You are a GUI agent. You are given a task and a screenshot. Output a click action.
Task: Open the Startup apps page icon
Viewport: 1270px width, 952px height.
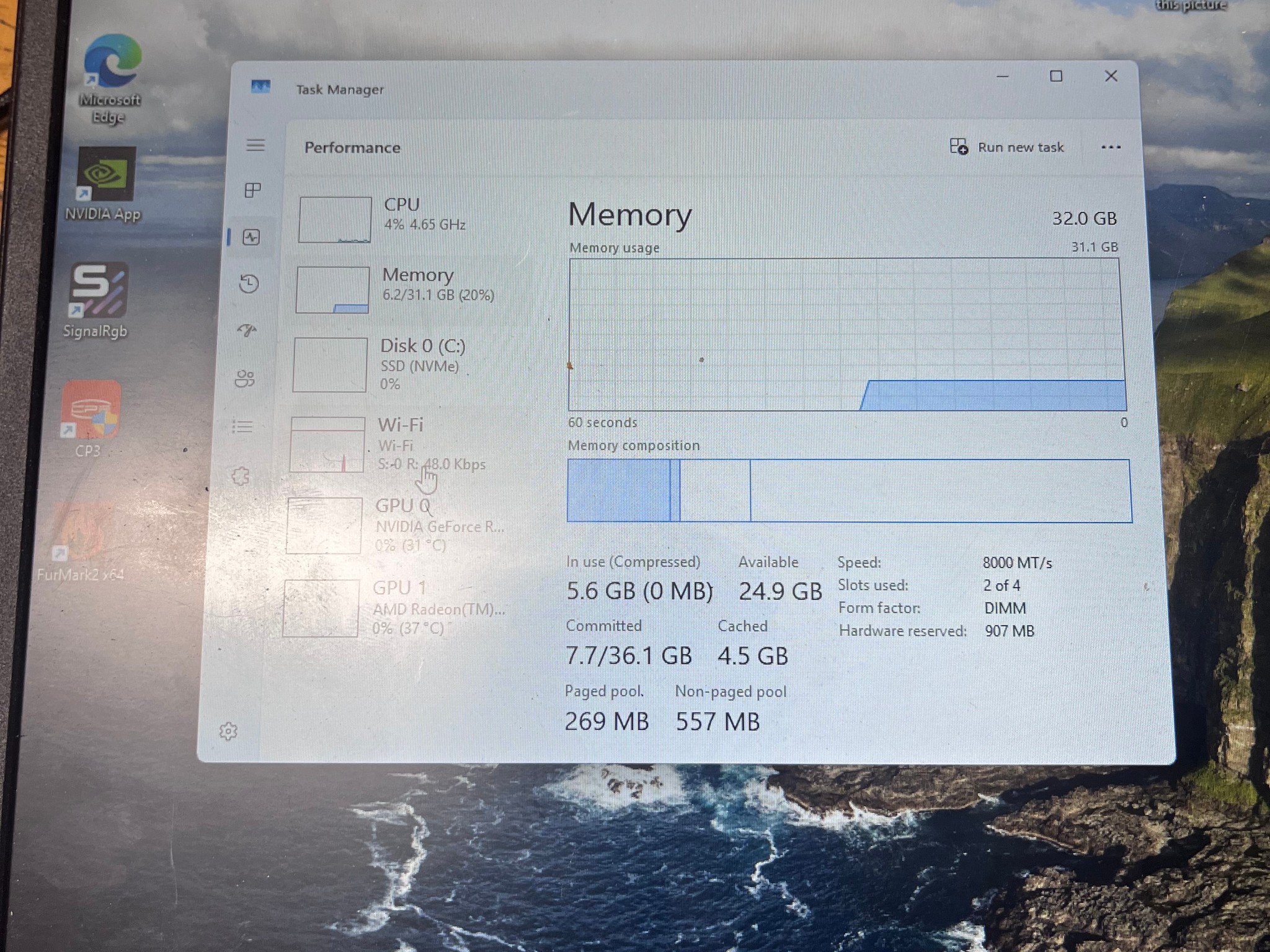247,330
